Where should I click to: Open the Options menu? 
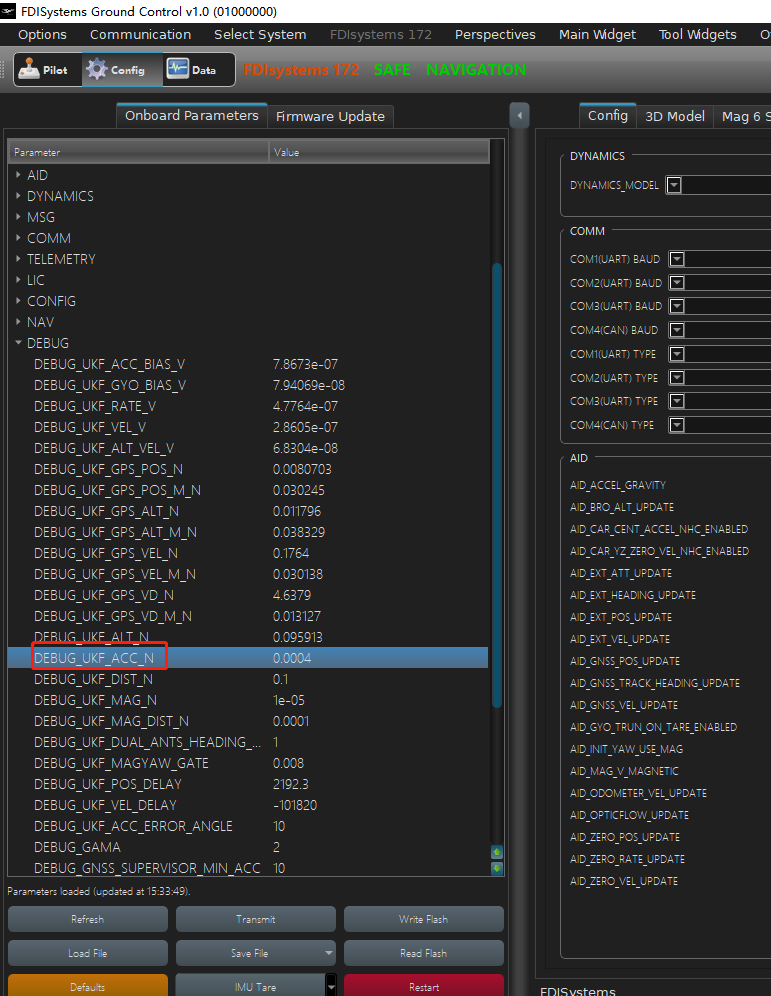pyautogui.click(x=42, y=34)
